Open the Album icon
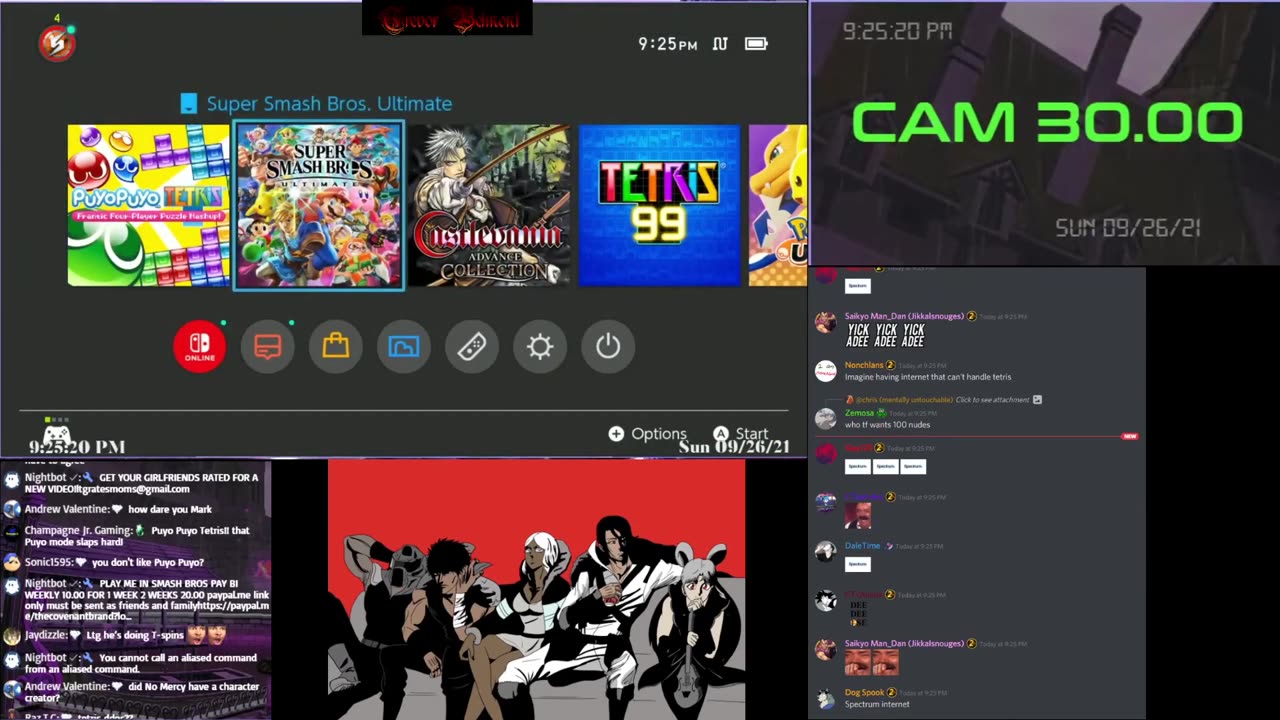Image resolution: width=1280 pixels, height=720 pixels. coord(404,346)
